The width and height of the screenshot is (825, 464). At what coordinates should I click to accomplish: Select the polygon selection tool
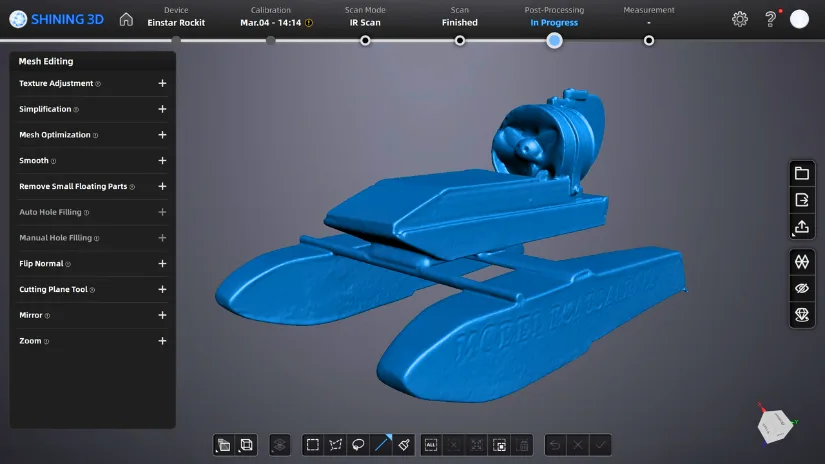point(335,445)
